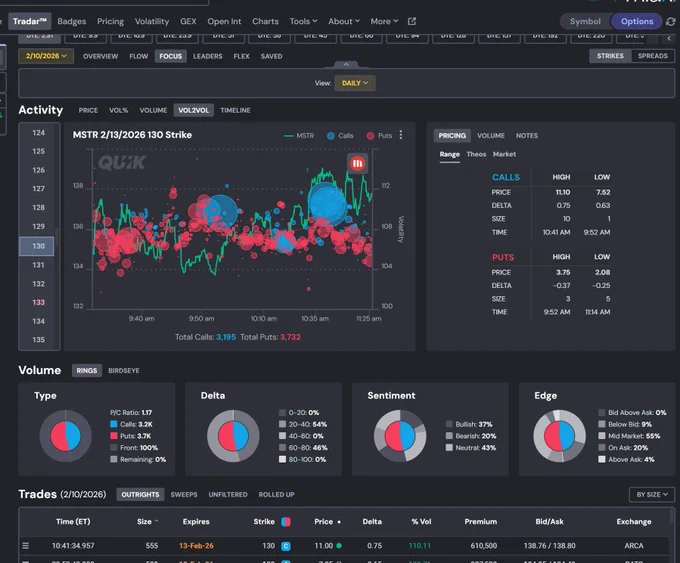Click the Calls color swatch in Type legend

(x=114, y=424)
